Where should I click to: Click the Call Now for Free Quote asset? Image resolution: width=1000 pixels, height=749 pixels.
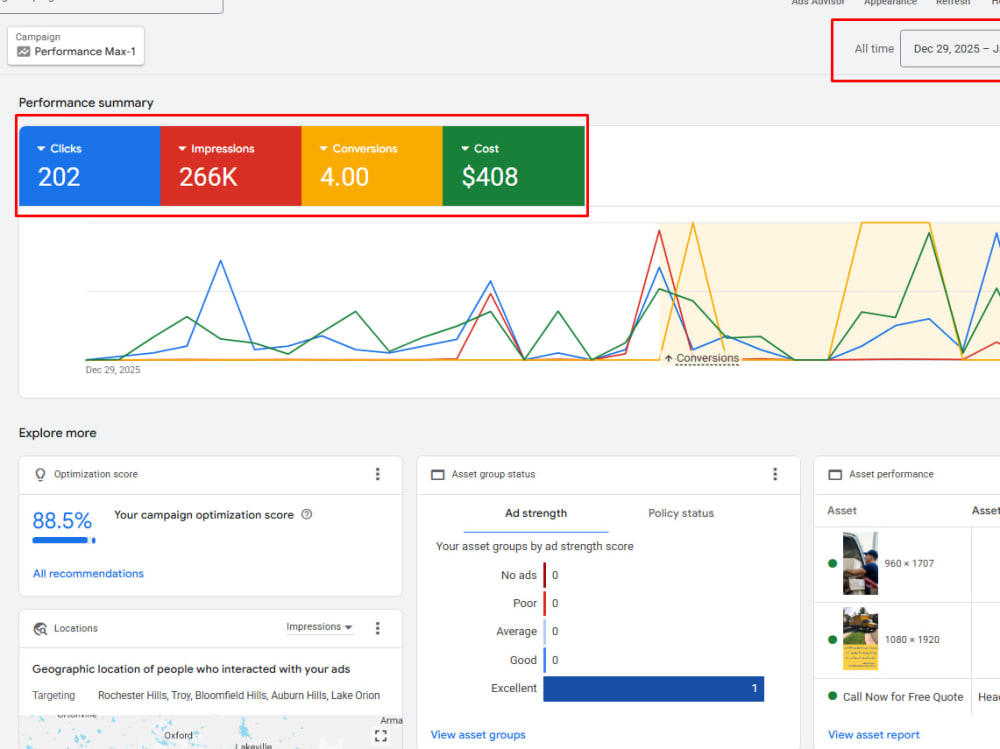(x=903, y=697)
